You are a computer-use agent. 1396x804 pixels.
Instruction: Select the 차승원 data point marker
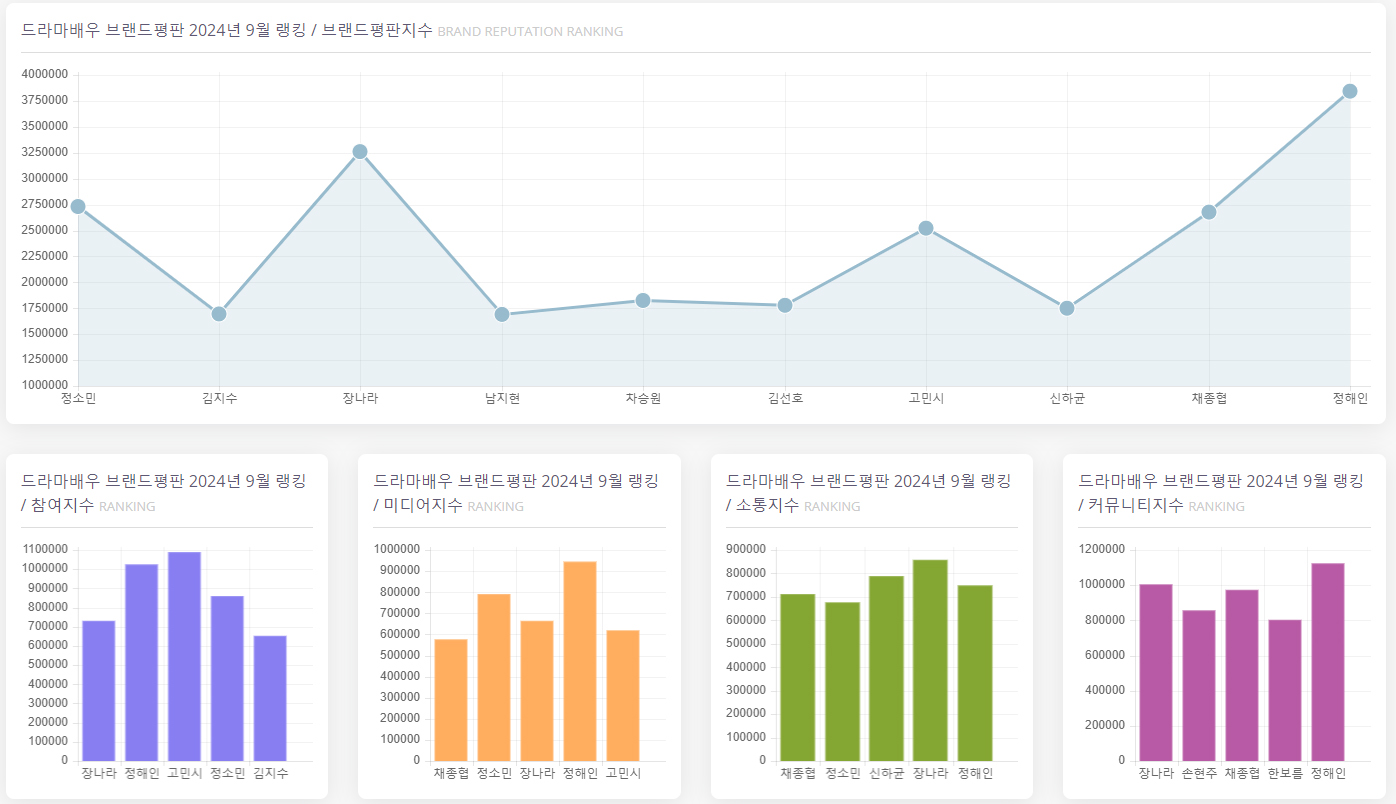pos(643,300)
